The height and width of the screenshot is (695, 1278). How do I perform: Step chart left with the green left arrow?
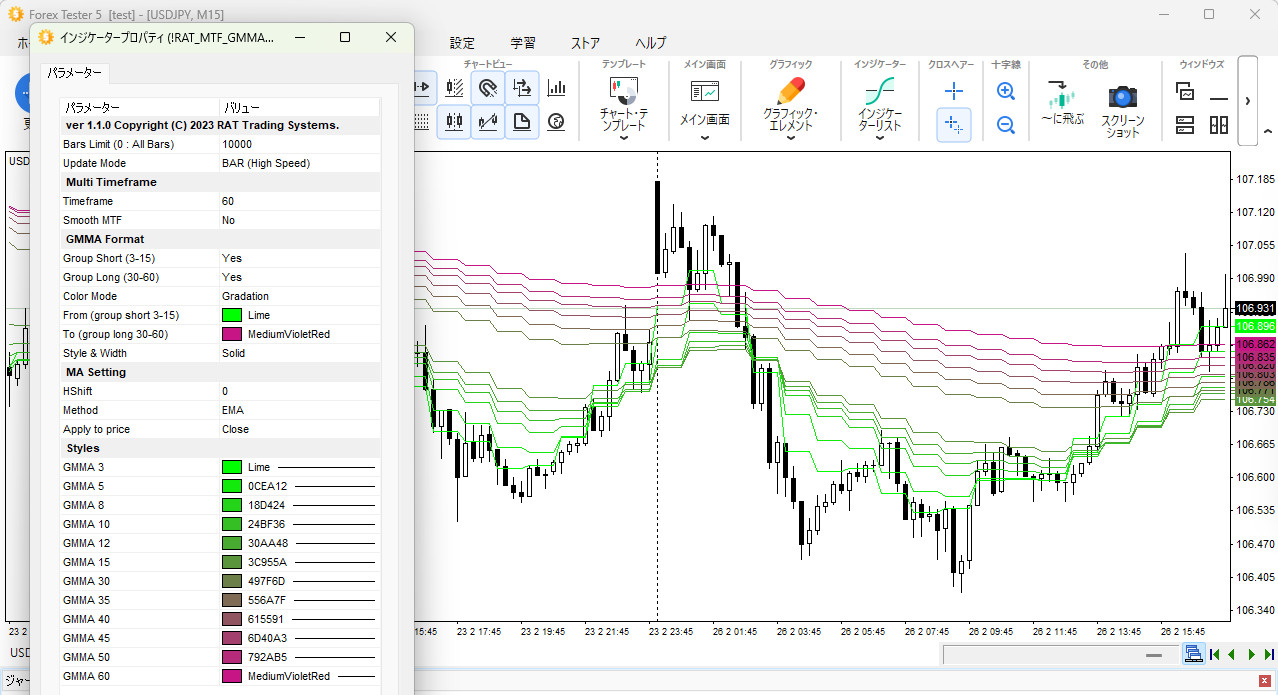tap(1232, 655)
